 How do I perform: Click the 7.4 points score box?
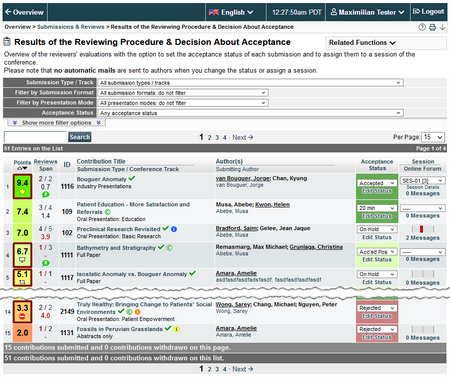coord(22,212)
